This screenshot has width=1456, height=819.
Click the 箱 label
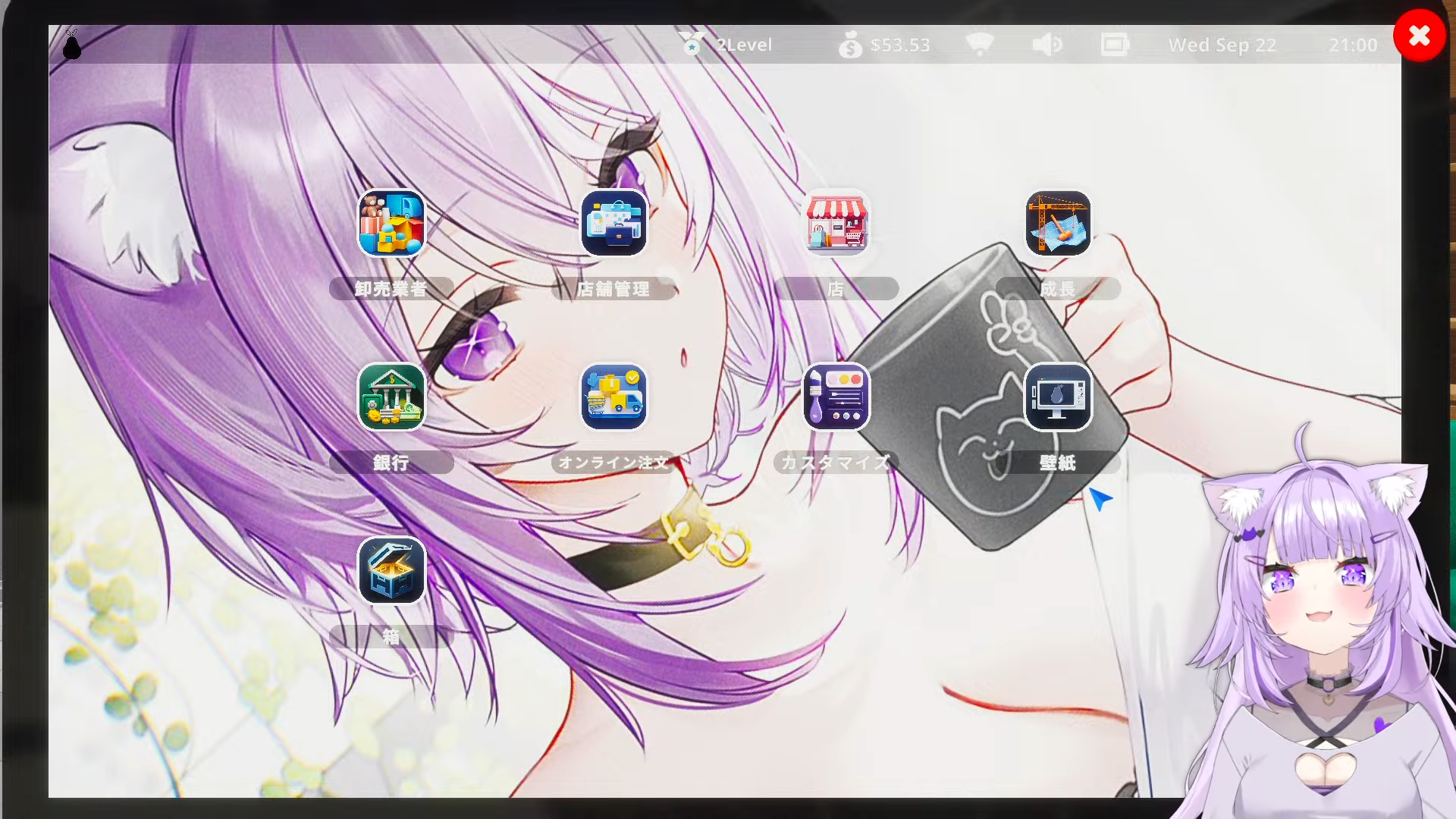coord(391,636)
